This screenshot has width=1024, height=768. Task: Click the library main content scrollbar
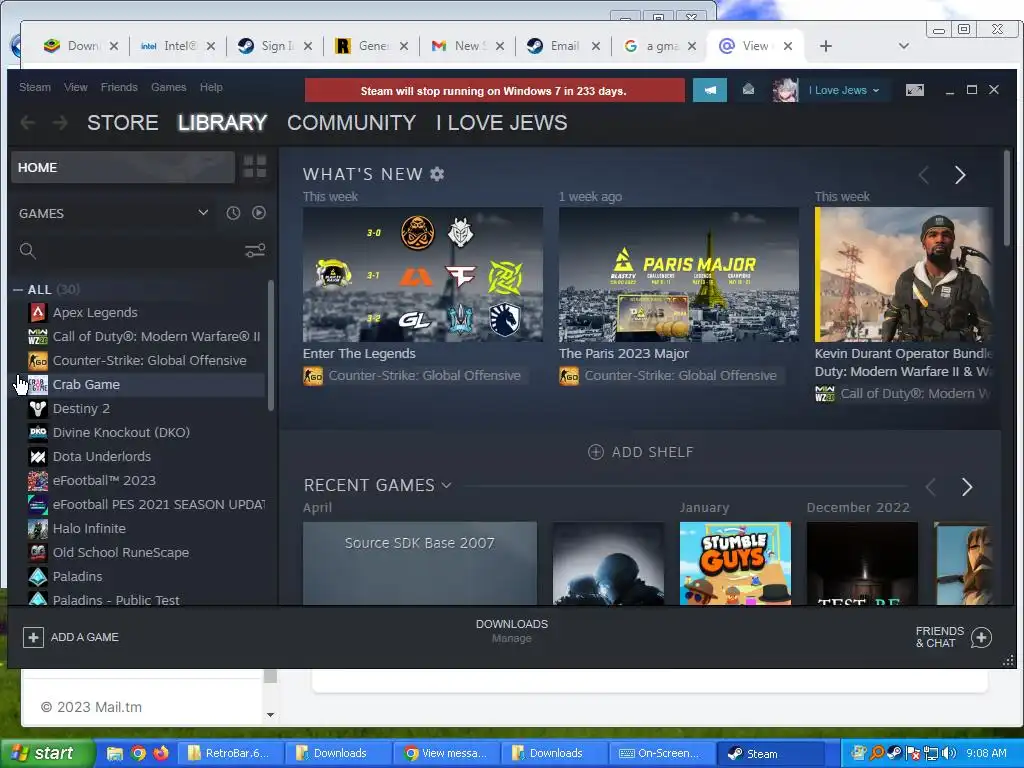(1007, 198)
